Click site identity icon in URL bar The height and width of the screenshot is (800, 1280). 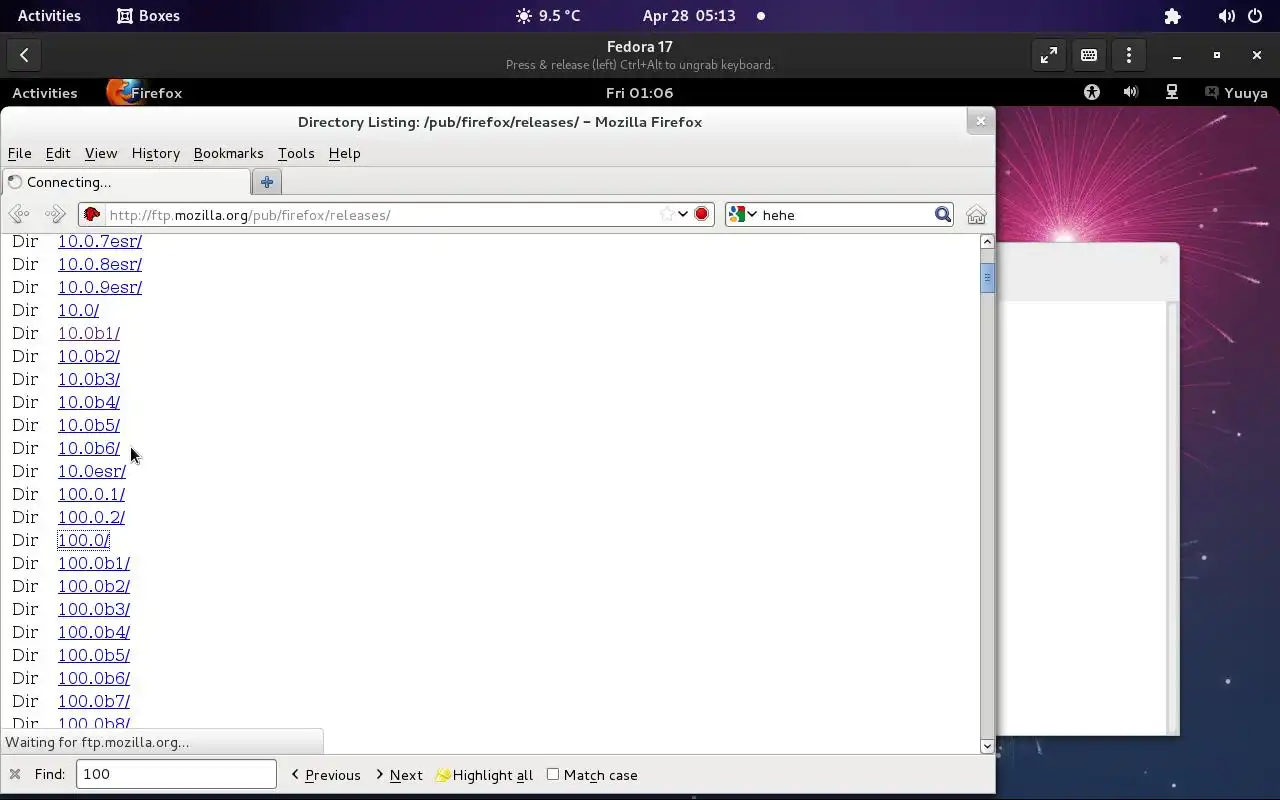pos(92,215)
